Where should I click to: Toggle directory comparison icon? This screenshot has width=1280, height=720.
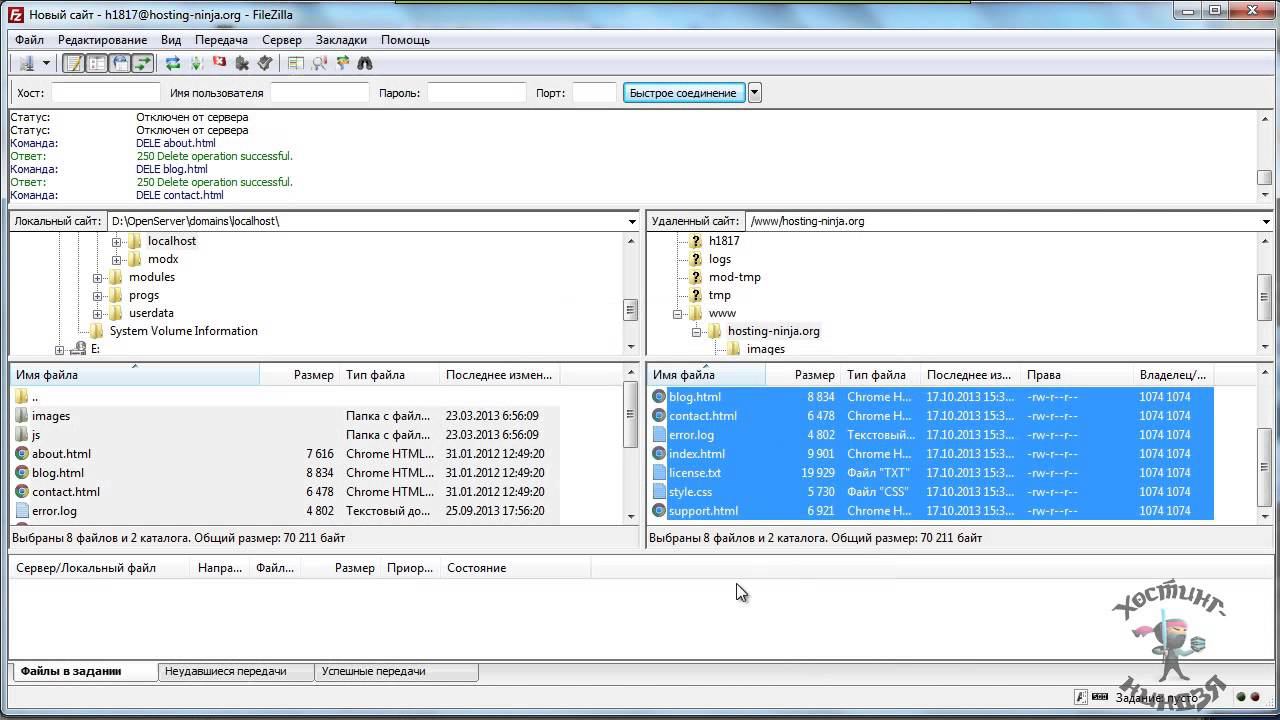[319, 63]
